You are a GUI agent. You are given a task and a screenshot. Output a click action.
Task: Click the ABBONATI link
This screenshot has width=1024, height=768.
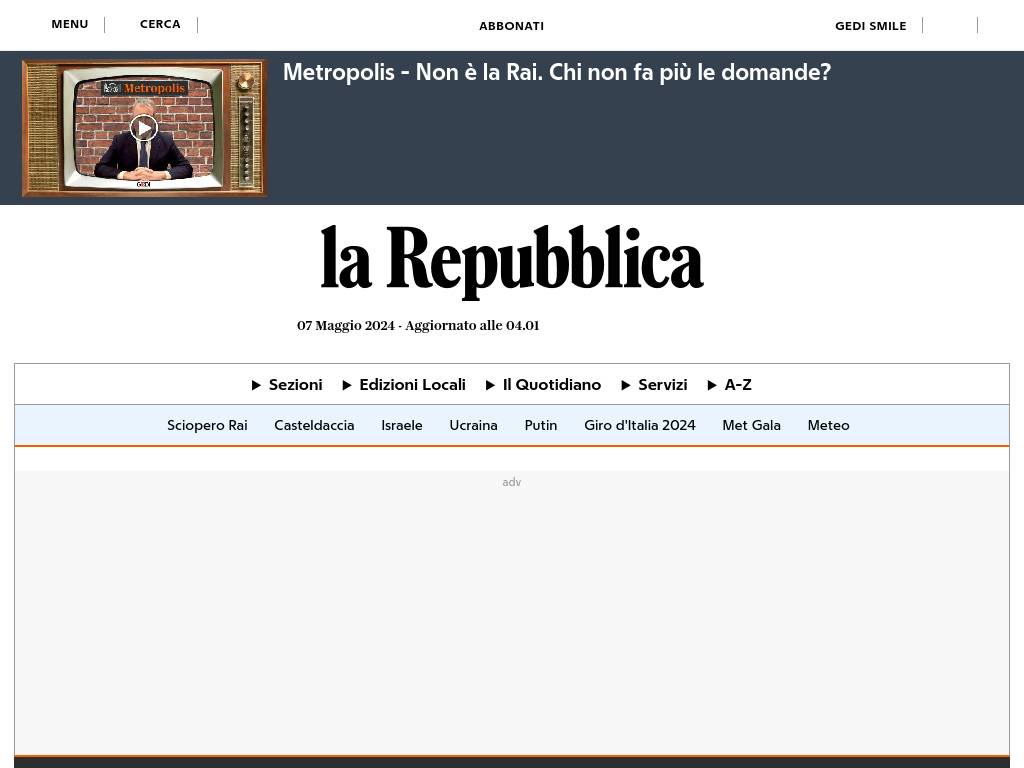tap(511, 26)
